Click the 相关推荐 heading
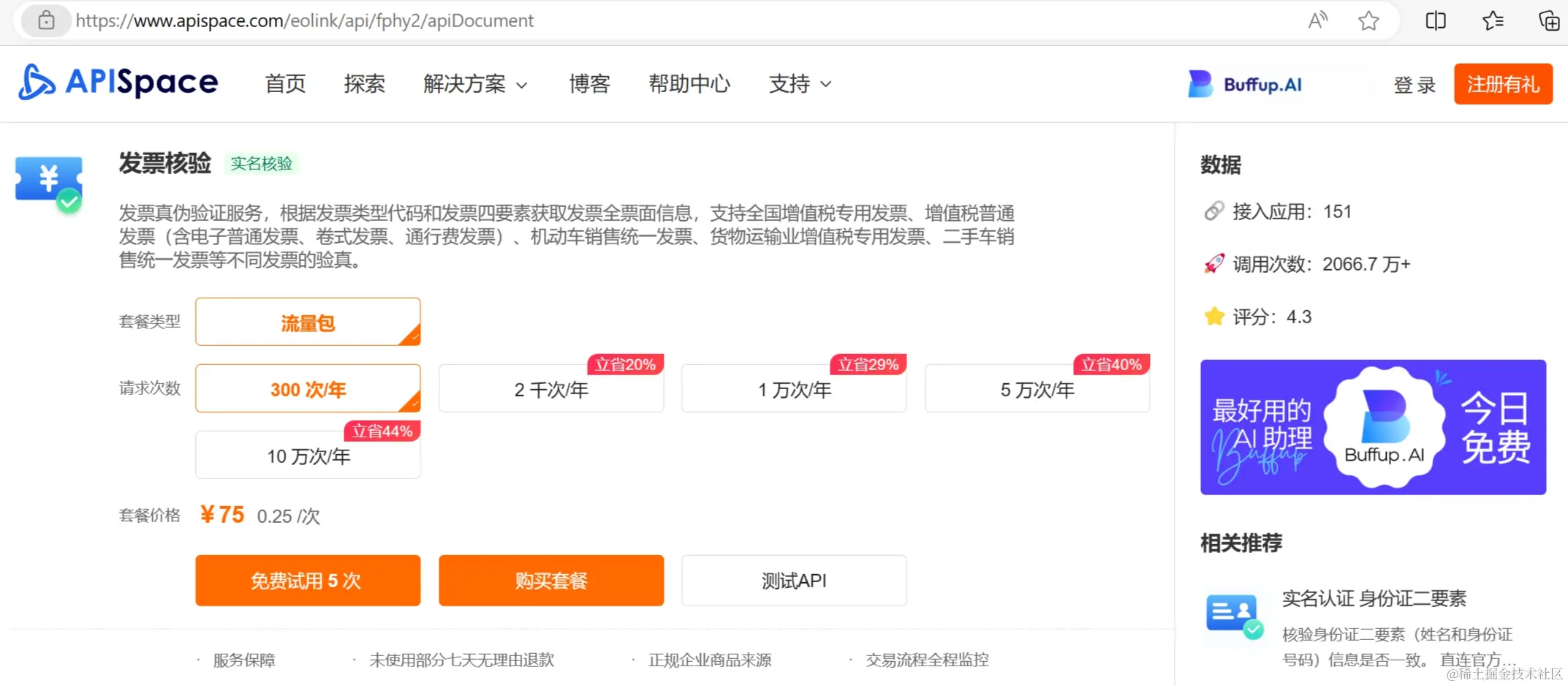This screenshot has width=1568, height=686. click(x=1241, y=543)
